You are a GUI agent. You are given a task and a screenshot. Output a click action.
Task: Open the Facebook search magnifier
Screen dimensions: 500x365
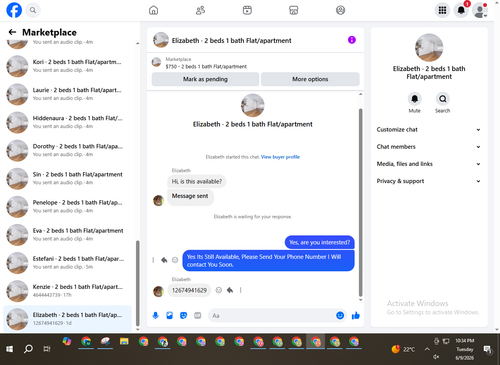click(33, 10)
